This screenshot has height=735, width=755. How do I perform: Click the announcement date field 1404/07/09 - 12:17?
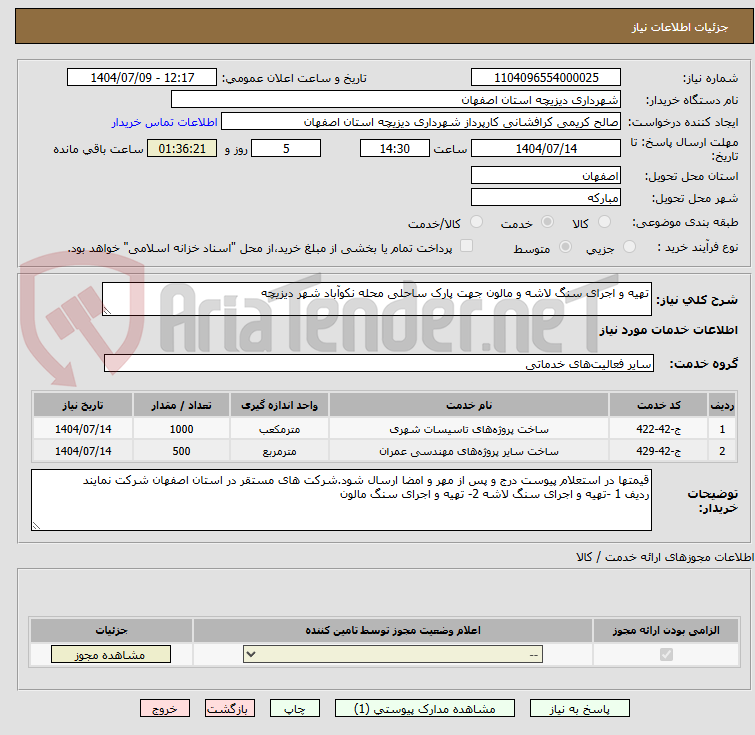coord(142,78)
